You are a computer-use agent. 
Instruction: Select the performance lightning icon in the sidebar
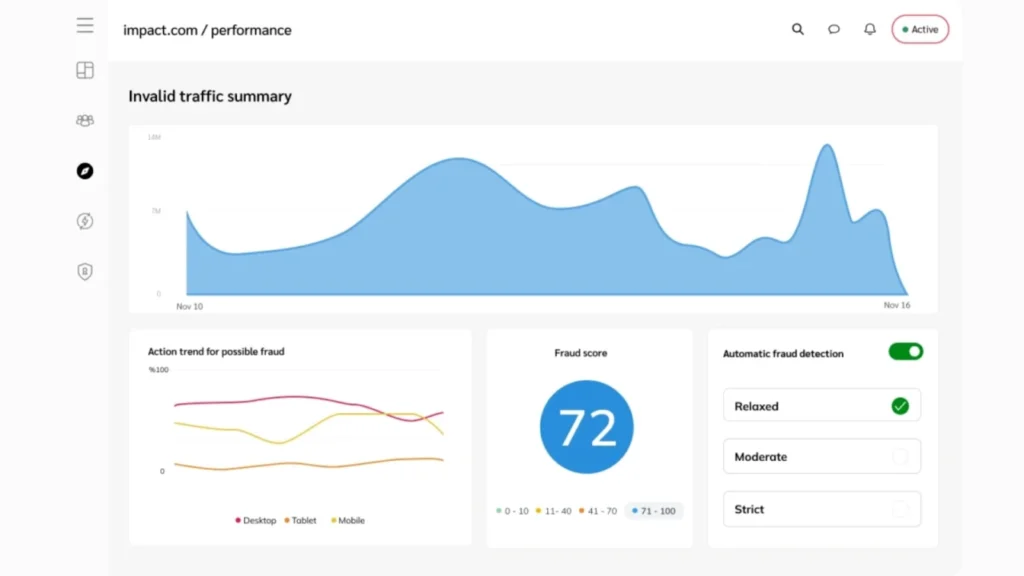click(x=85, y=221)
